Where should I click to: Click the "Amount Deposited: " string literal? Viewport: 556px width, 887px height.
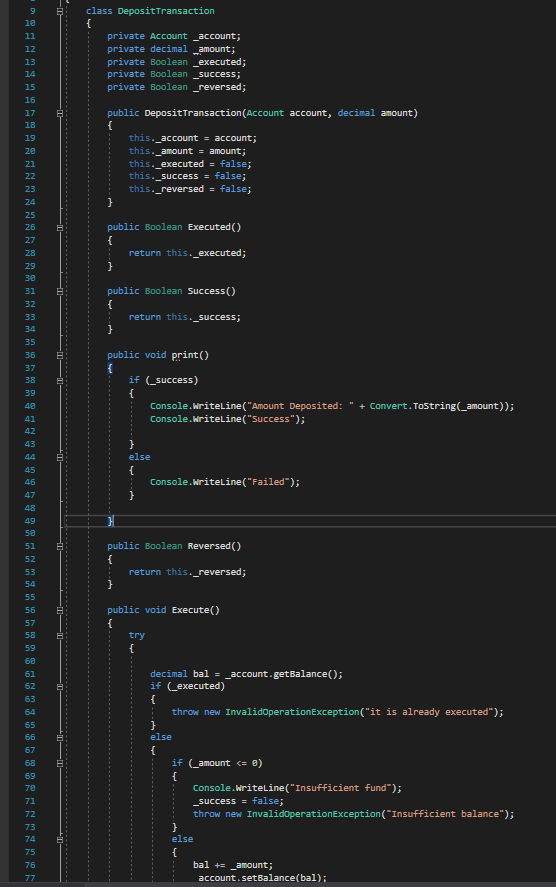click(300, 406)
